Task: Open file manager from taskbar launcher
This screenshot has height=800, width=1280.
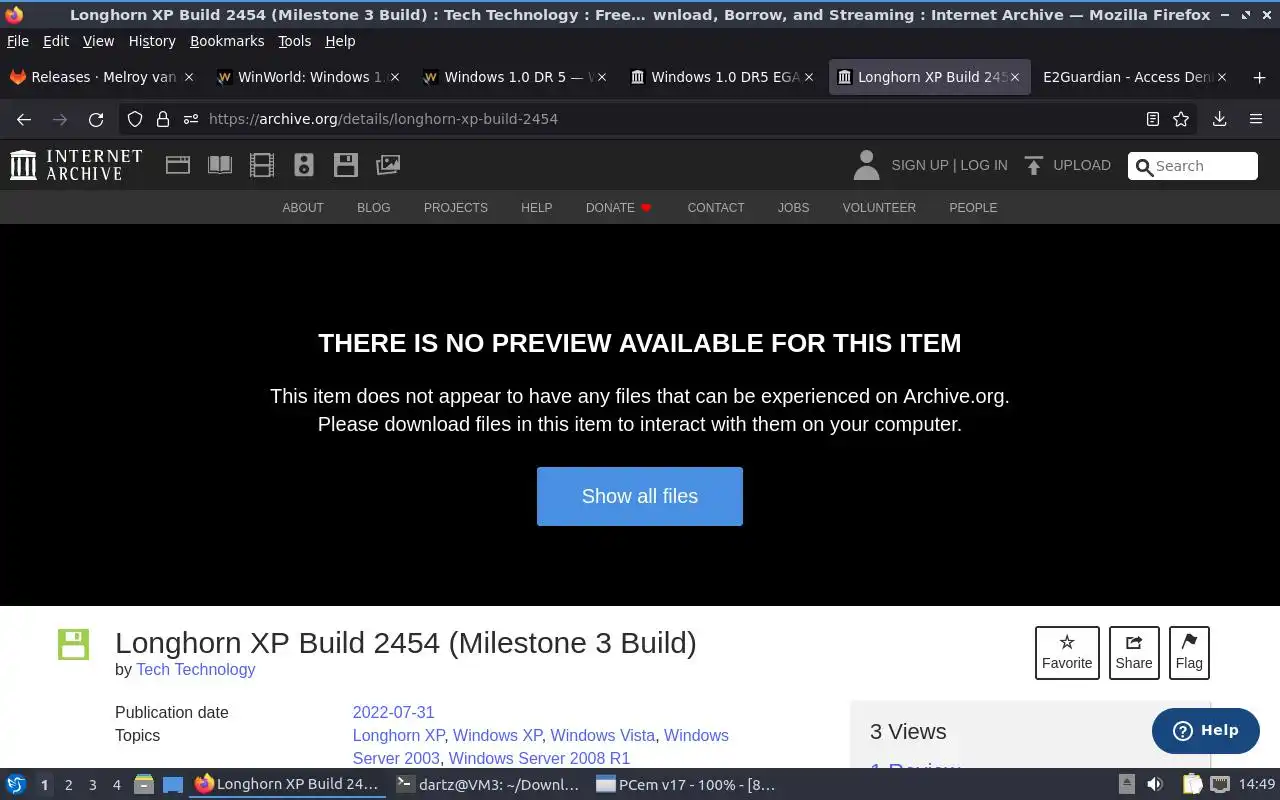Action: (x=143, y=784)
